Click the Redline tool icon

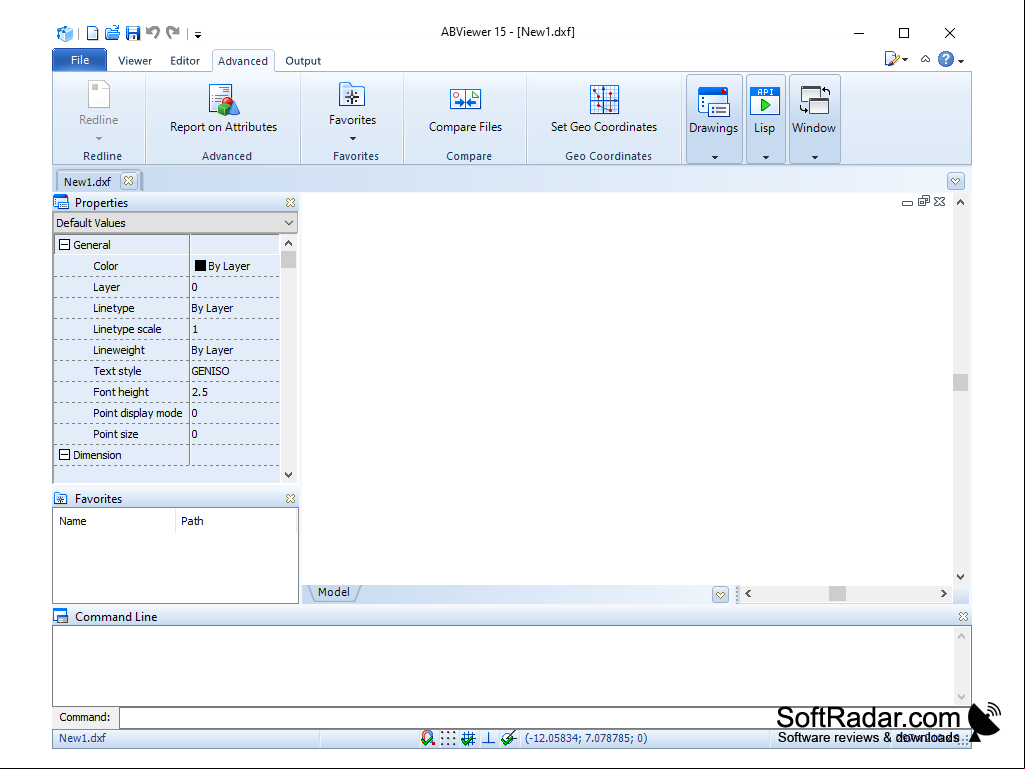[99, 95]
